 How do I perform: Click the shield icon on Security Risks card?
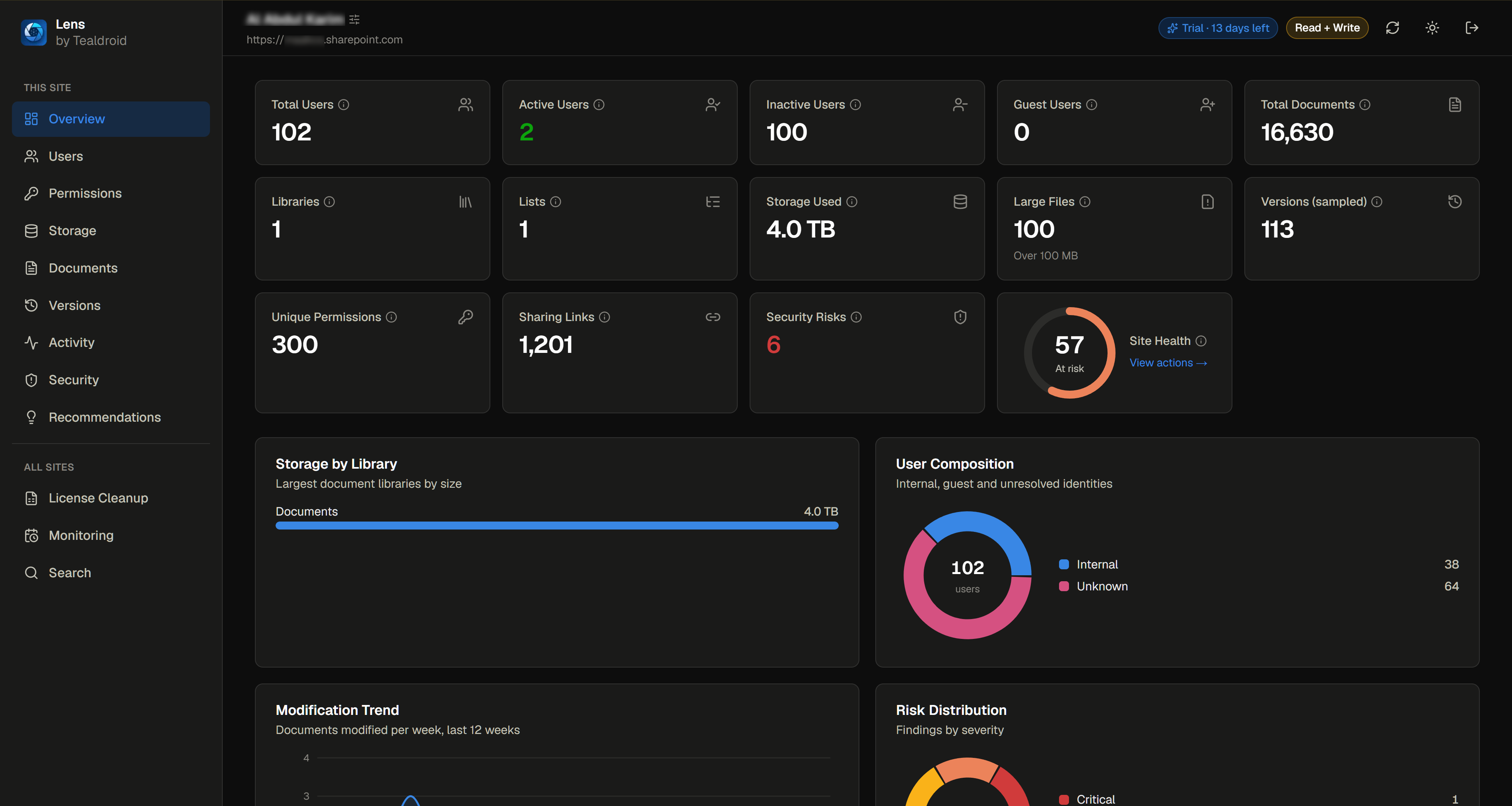coord(960,317)
